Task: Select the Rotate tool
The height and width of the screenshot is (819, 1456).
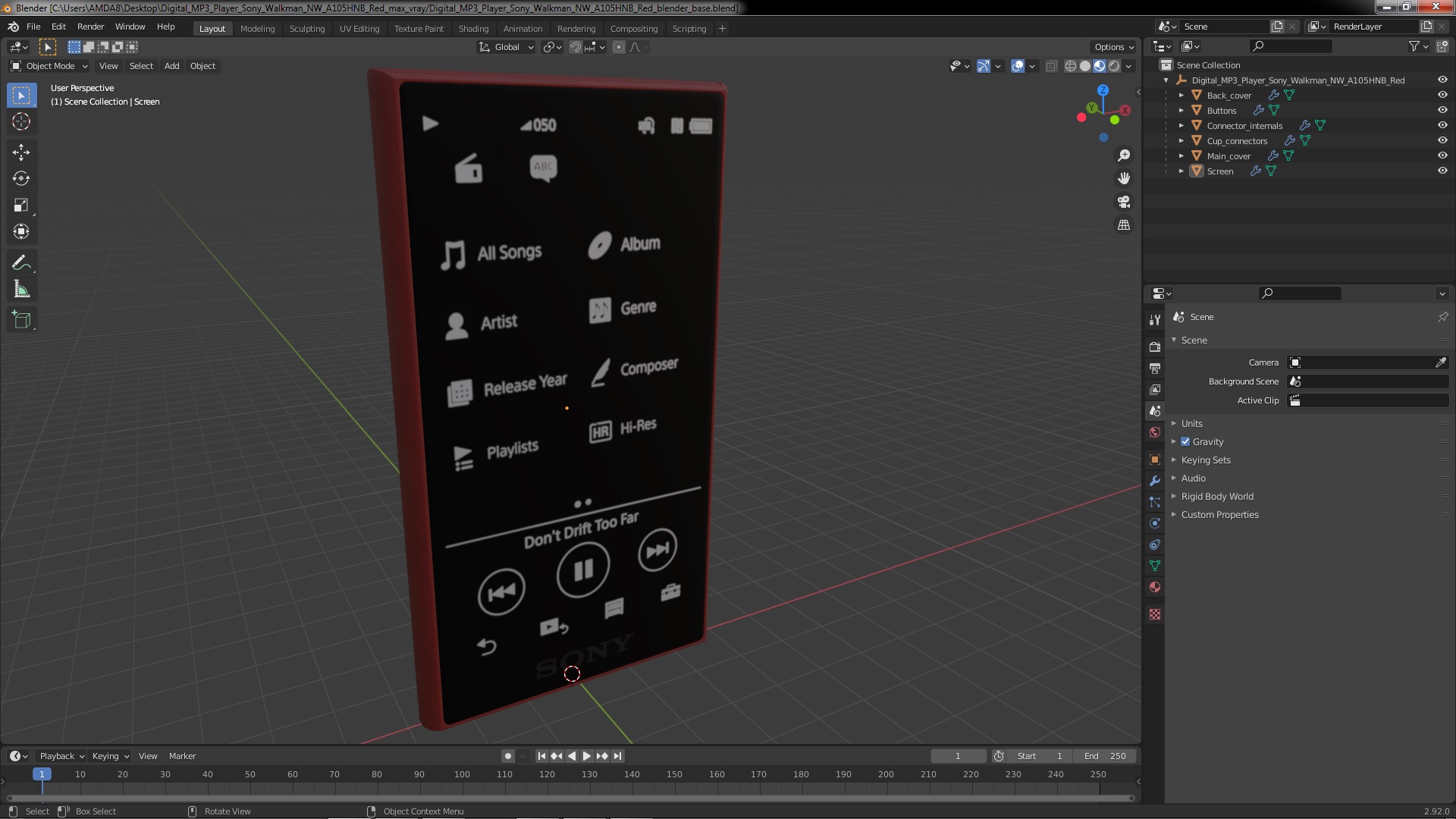Action: [x=21, y=179]
